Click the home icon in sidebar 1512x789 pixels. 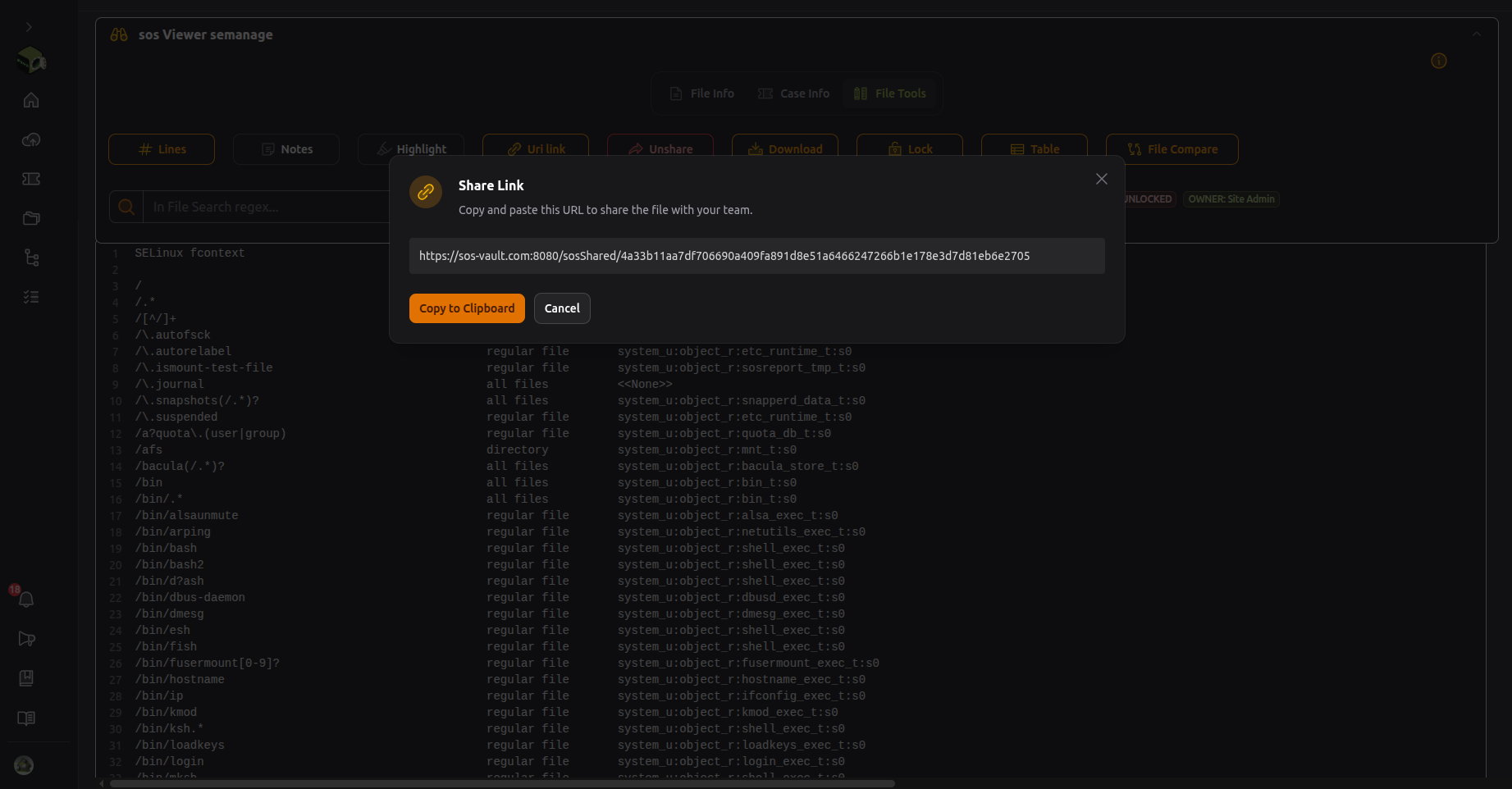31,100
